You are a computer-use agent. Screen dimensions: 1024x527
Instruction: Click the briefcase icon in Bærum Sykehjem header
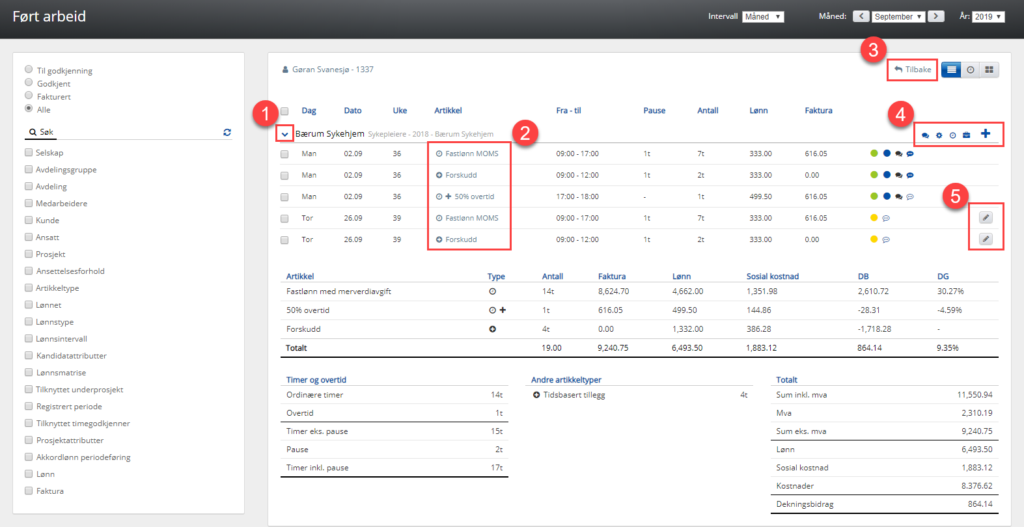(x=966, y=135)
